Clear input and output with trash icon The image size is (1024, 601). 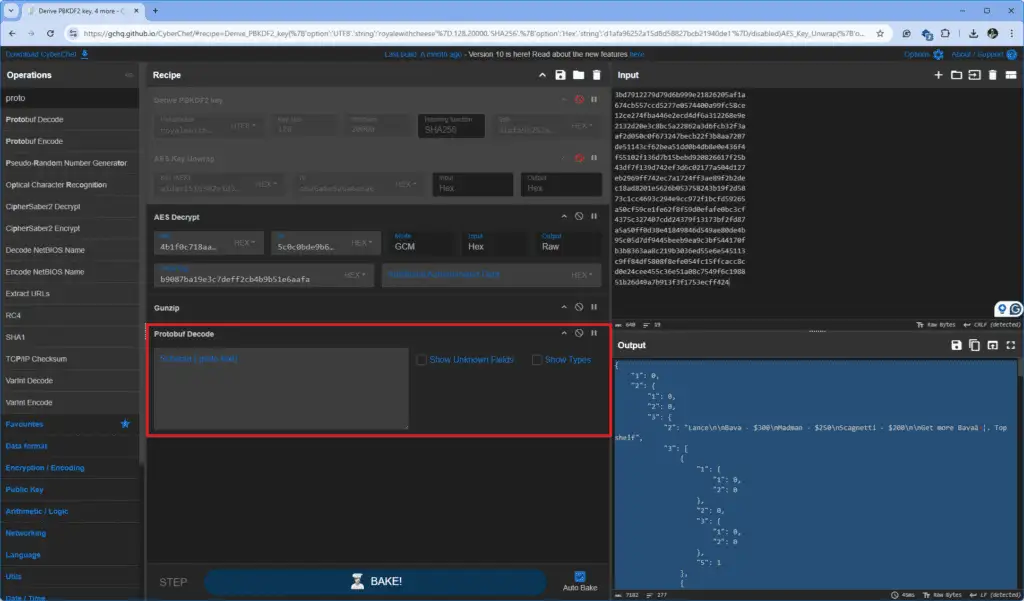993,75
